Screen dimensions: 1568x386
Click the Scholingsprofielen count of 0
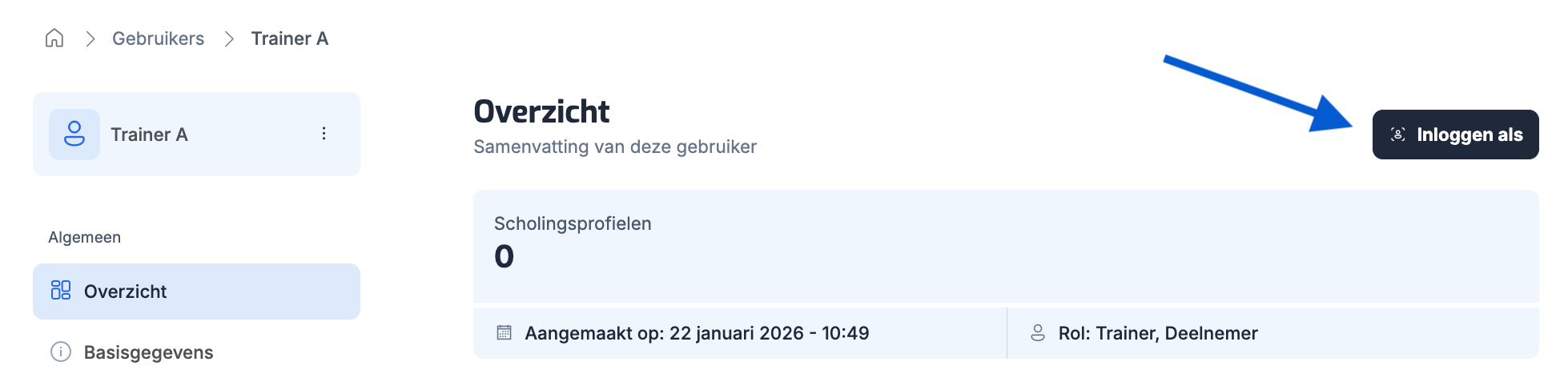point(504,257)
